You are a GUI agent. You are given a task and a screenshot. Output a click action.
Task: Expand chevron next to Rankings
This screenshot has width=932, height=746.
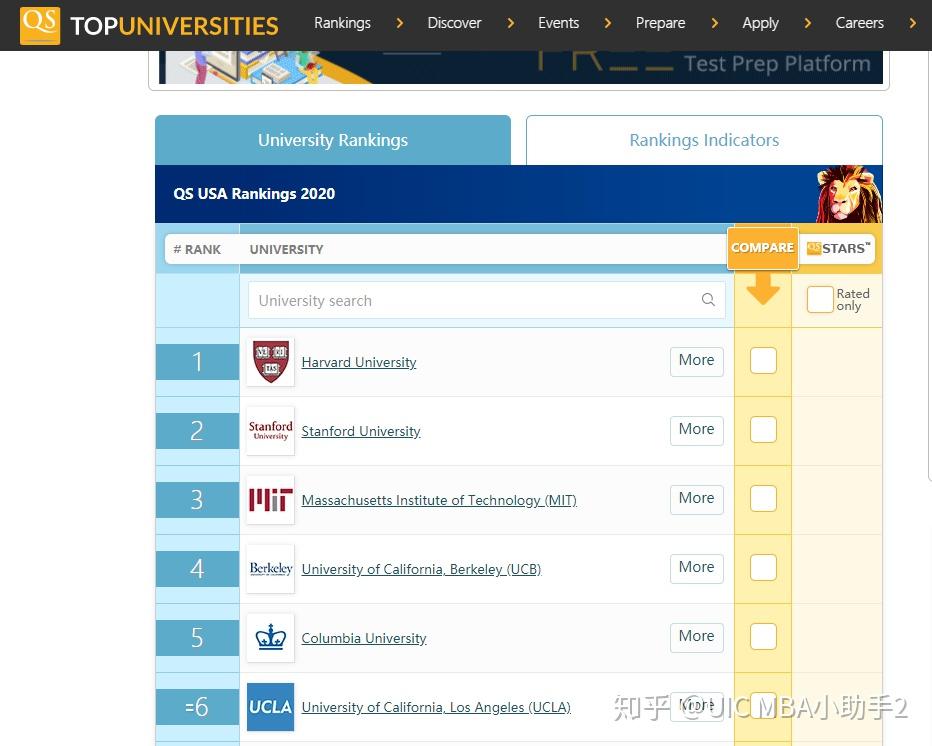point(399,23)
